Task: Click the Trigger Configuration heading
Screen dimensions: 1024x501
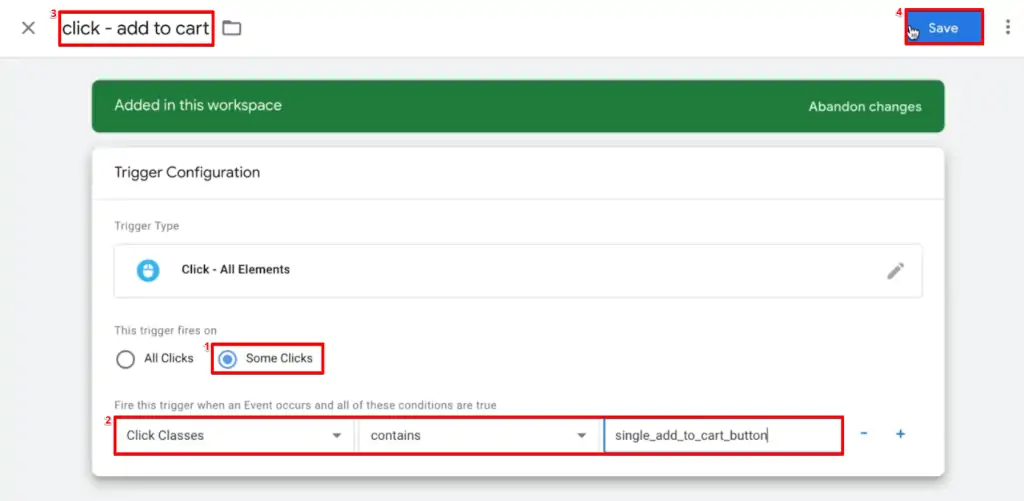Action: click(187, 172)
